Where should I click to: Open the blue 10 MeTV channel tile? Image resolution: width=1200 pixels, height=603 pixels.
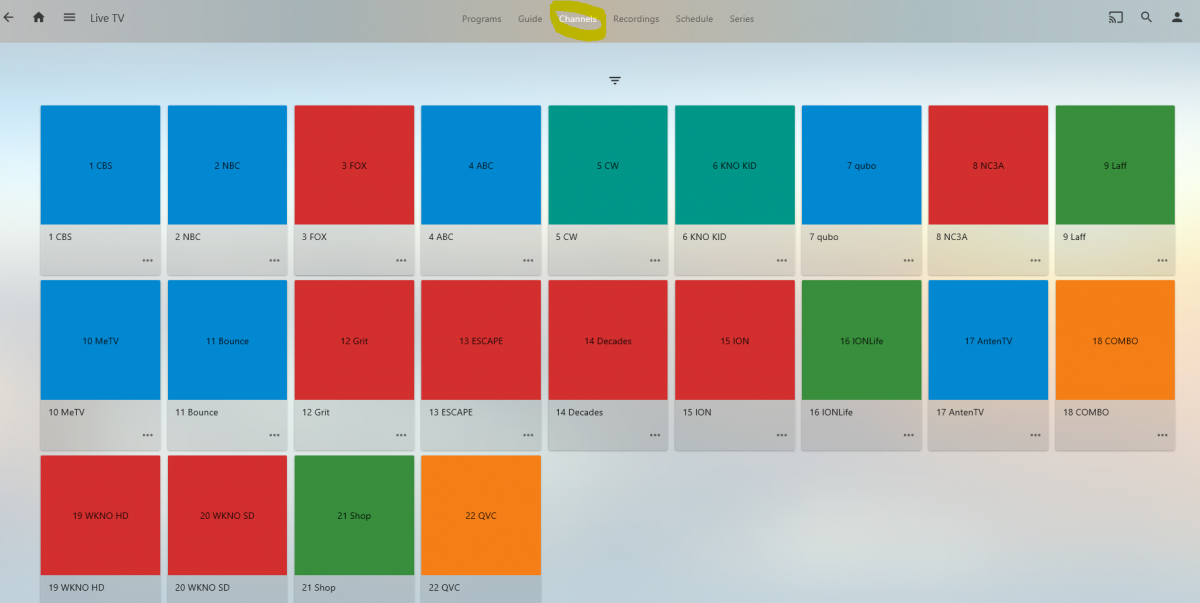coord(100,340)
